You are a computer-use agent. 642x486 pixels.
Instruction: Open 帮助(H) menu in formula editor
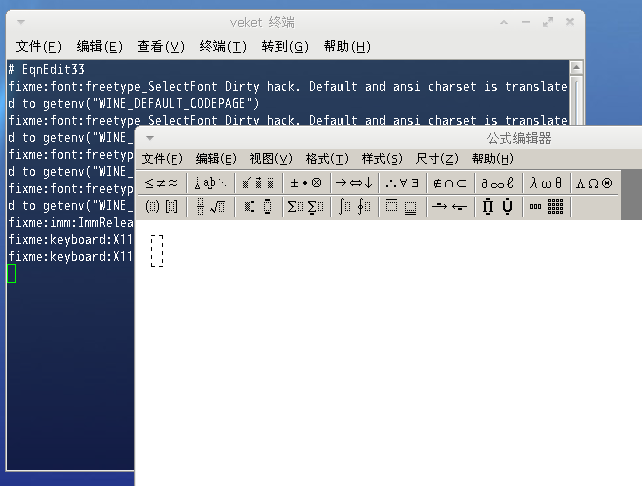493,159
